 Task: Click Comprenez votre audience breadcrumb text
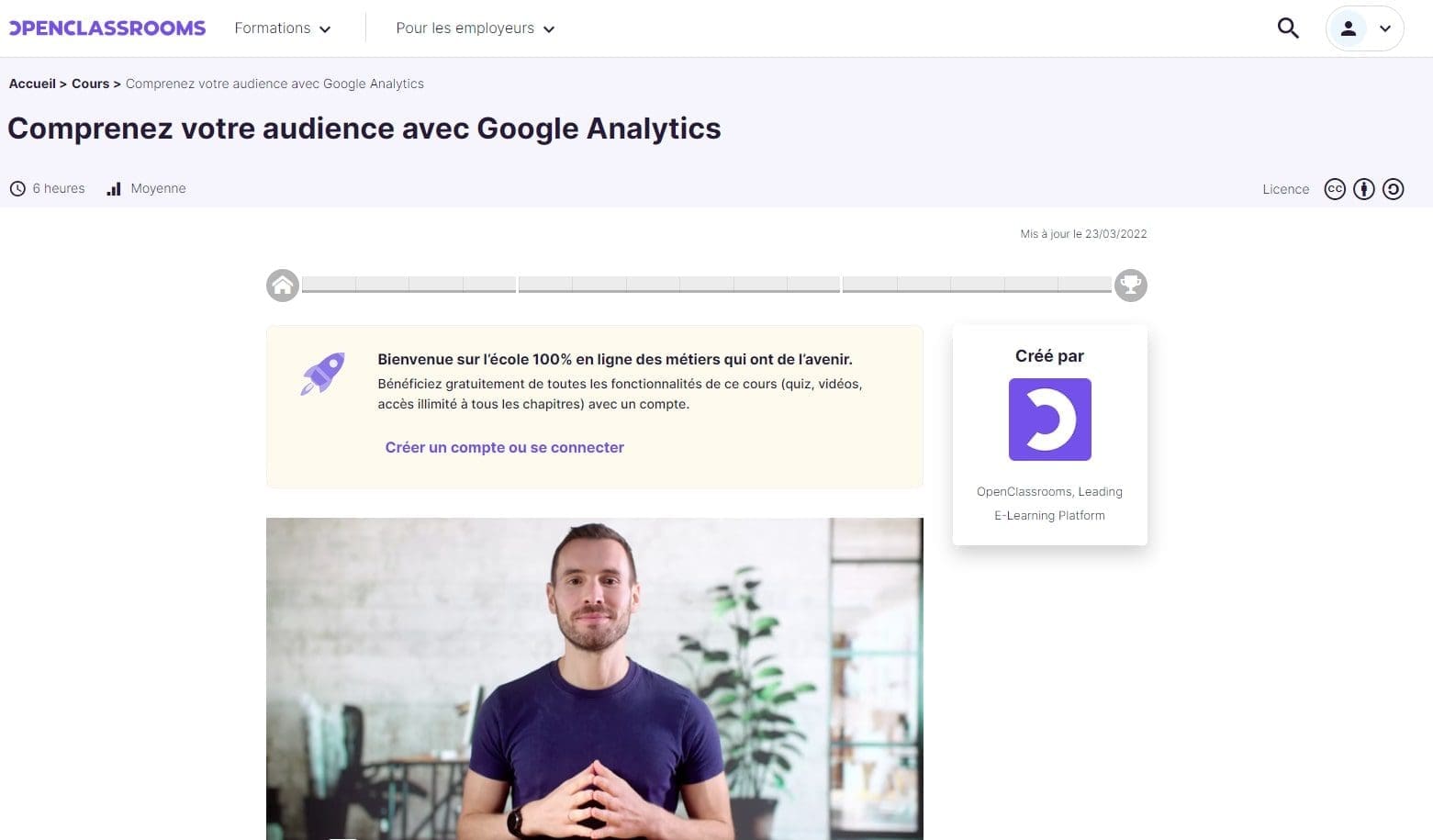[274, 84]
